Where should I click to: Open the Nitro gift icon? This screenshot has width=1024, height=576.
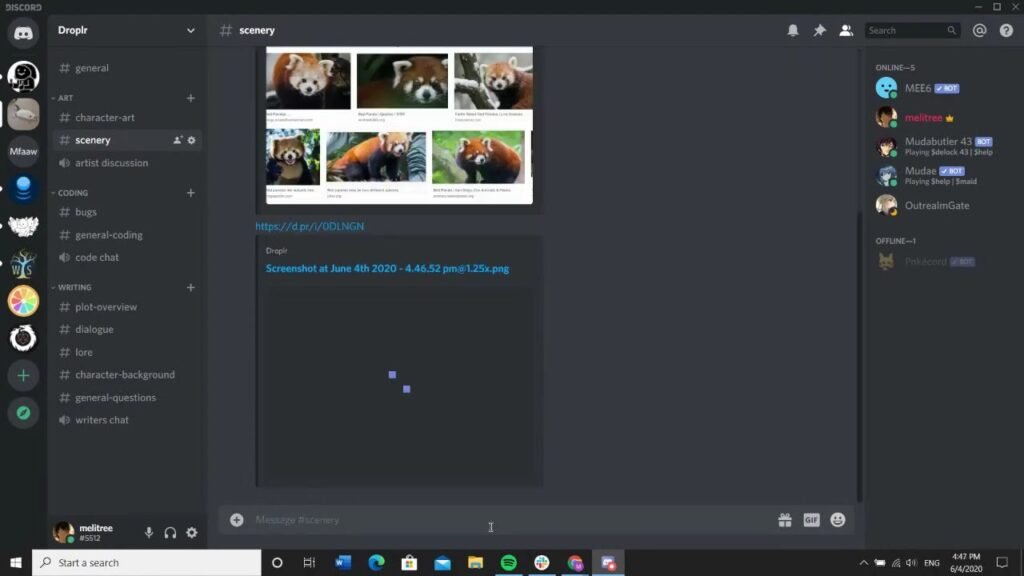[785, 520]
